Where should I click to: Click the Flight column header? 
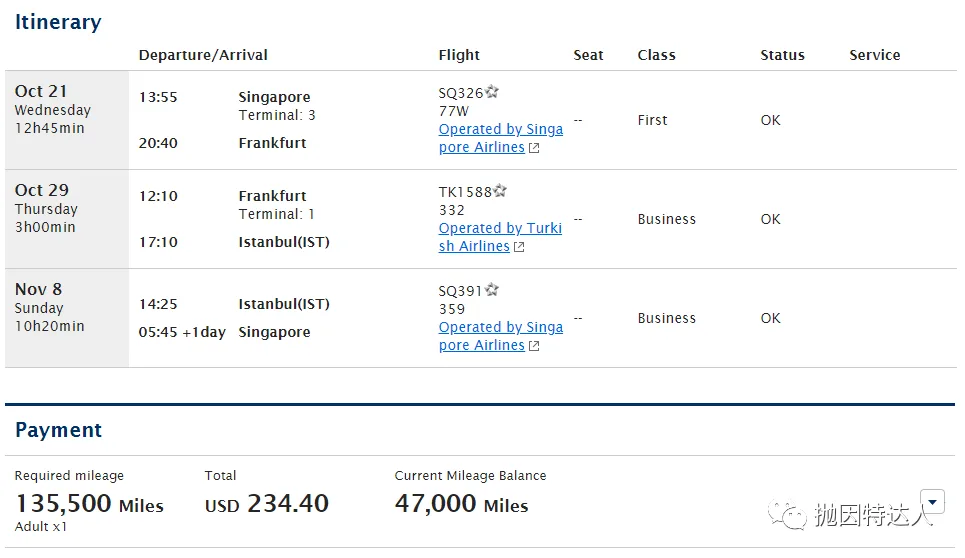[x=459, y=55]
